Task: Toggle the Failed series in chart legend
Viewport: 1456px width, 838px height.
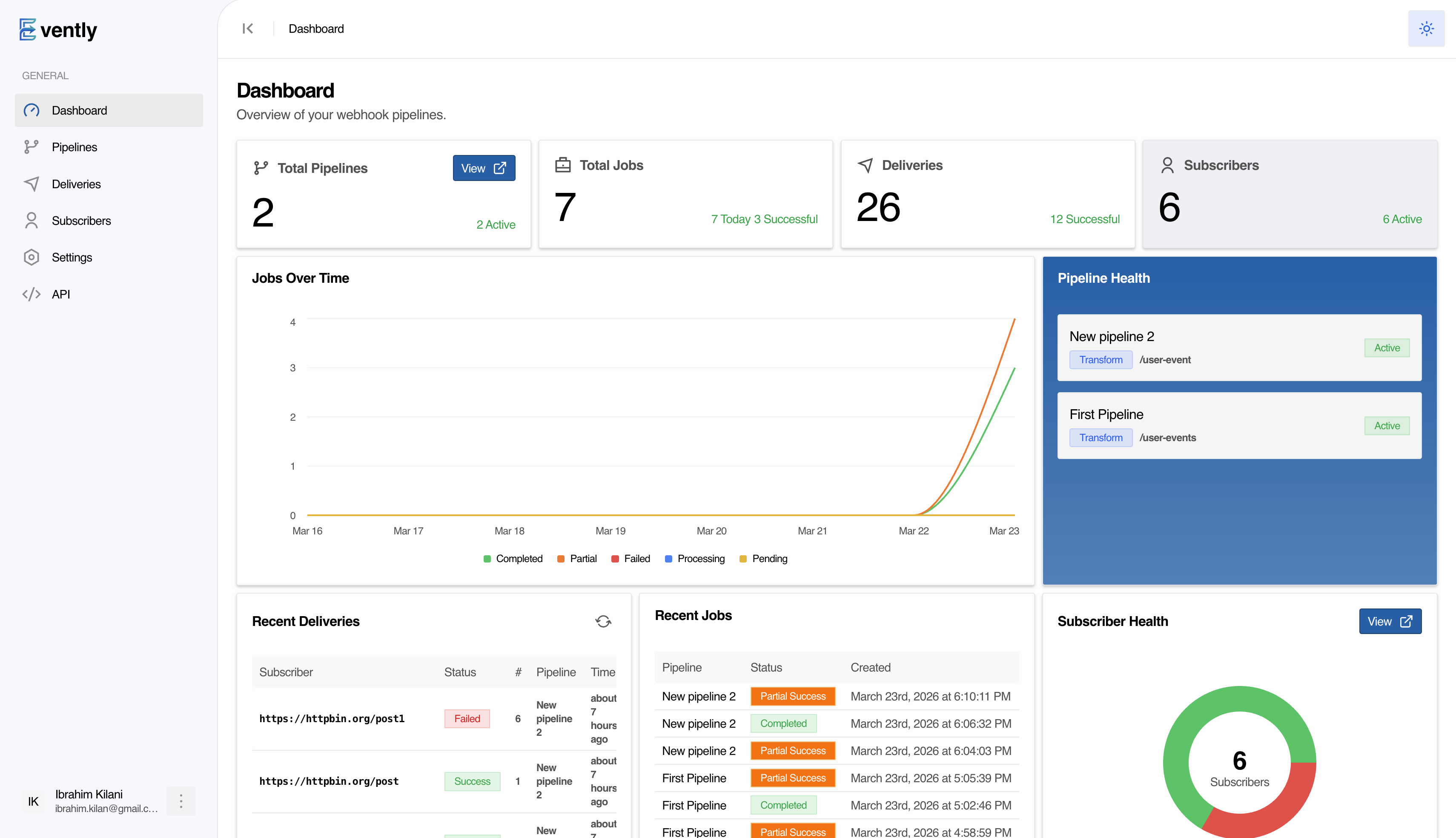Action: [x=631, y=559]
